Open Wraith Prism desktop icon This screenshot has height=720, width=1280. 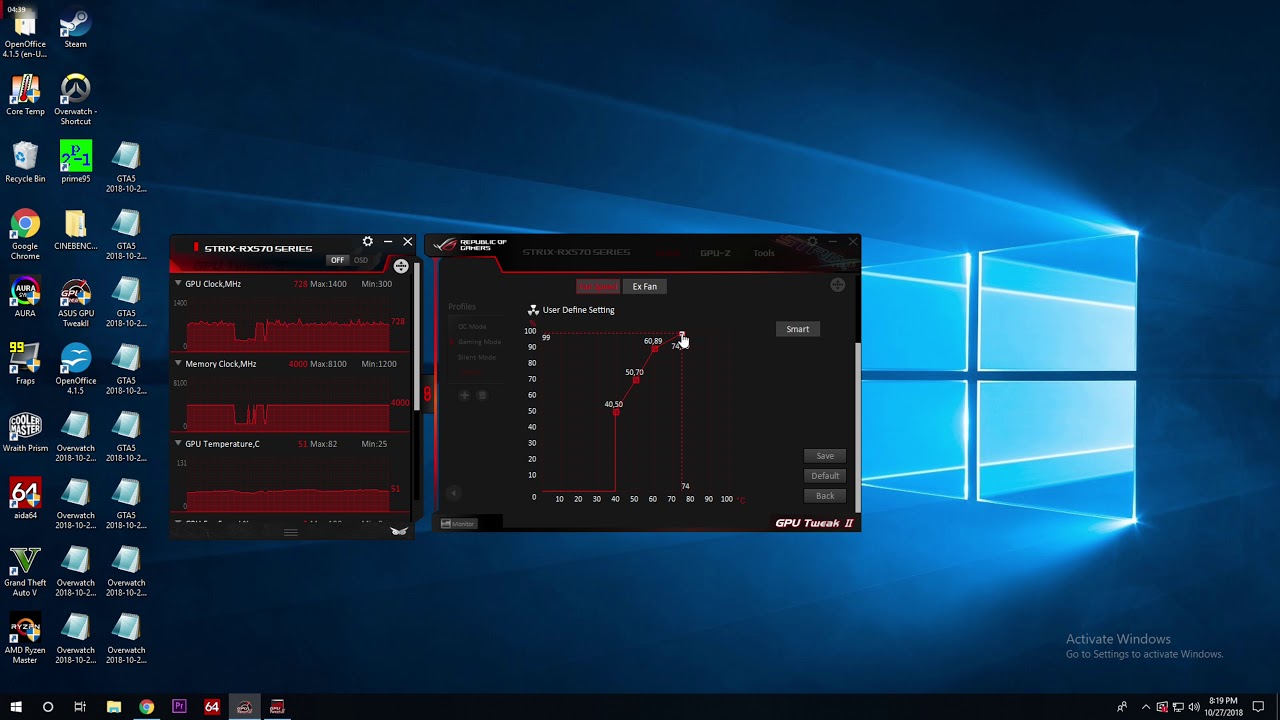pyautogui.click(x=25, y=433)
